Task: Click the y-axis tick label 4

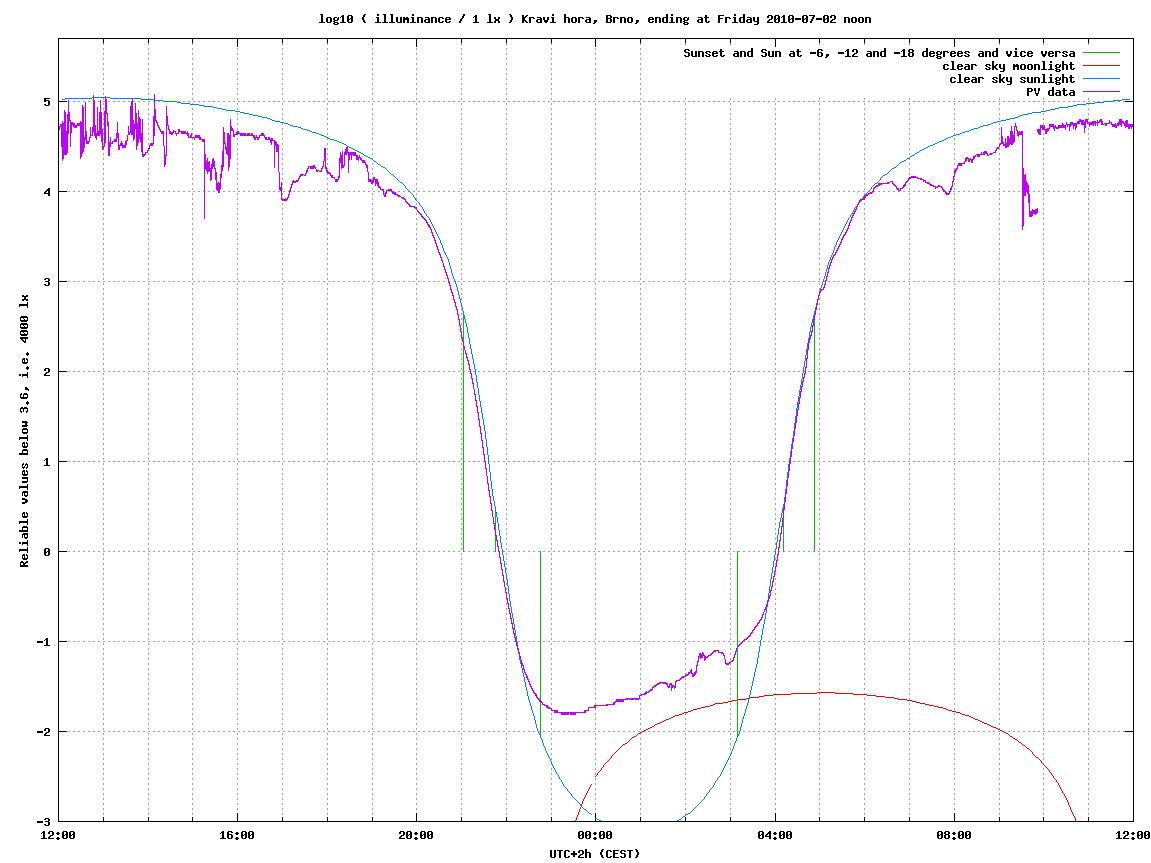Action: pos(47,192)
